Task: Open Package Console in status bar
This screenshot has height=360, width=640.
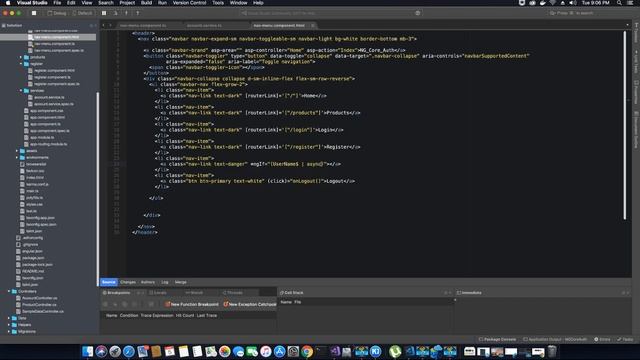Action: tap(497, 339)
